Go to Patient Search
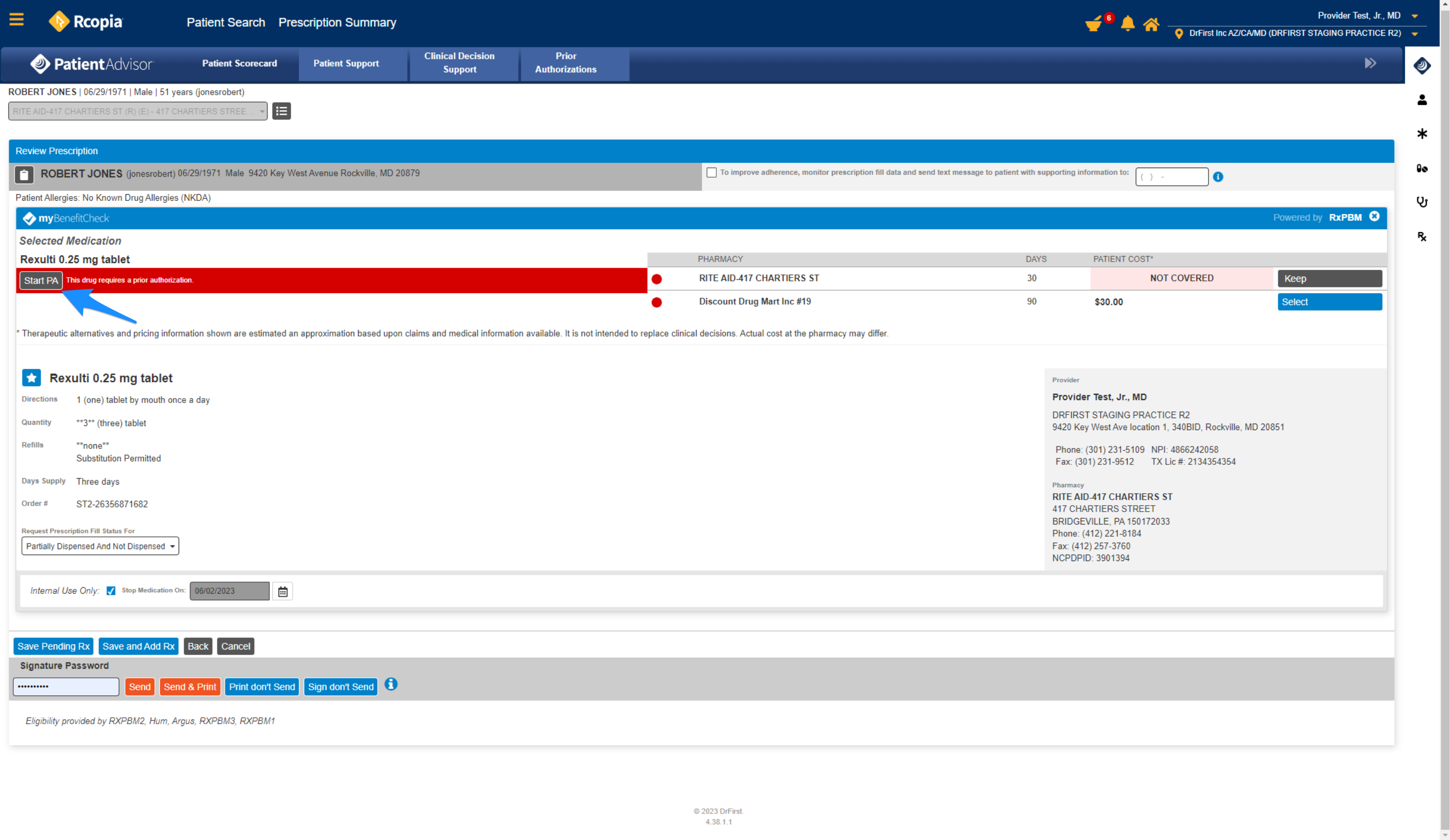1450x840 pixels. tap(225, 22)
